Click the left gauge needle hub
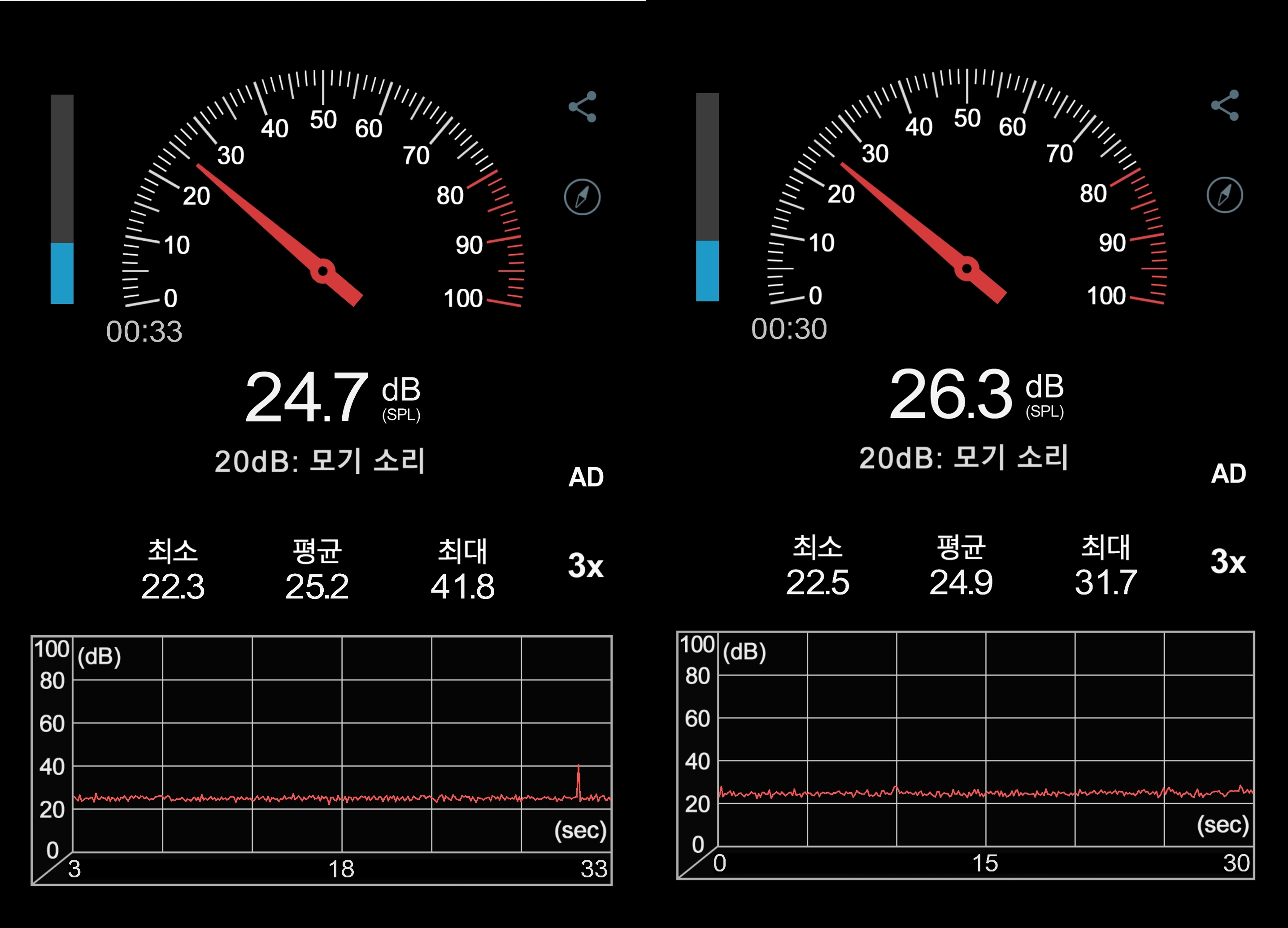The width and height of the screenshot is (1288, 928). point(322,271)
